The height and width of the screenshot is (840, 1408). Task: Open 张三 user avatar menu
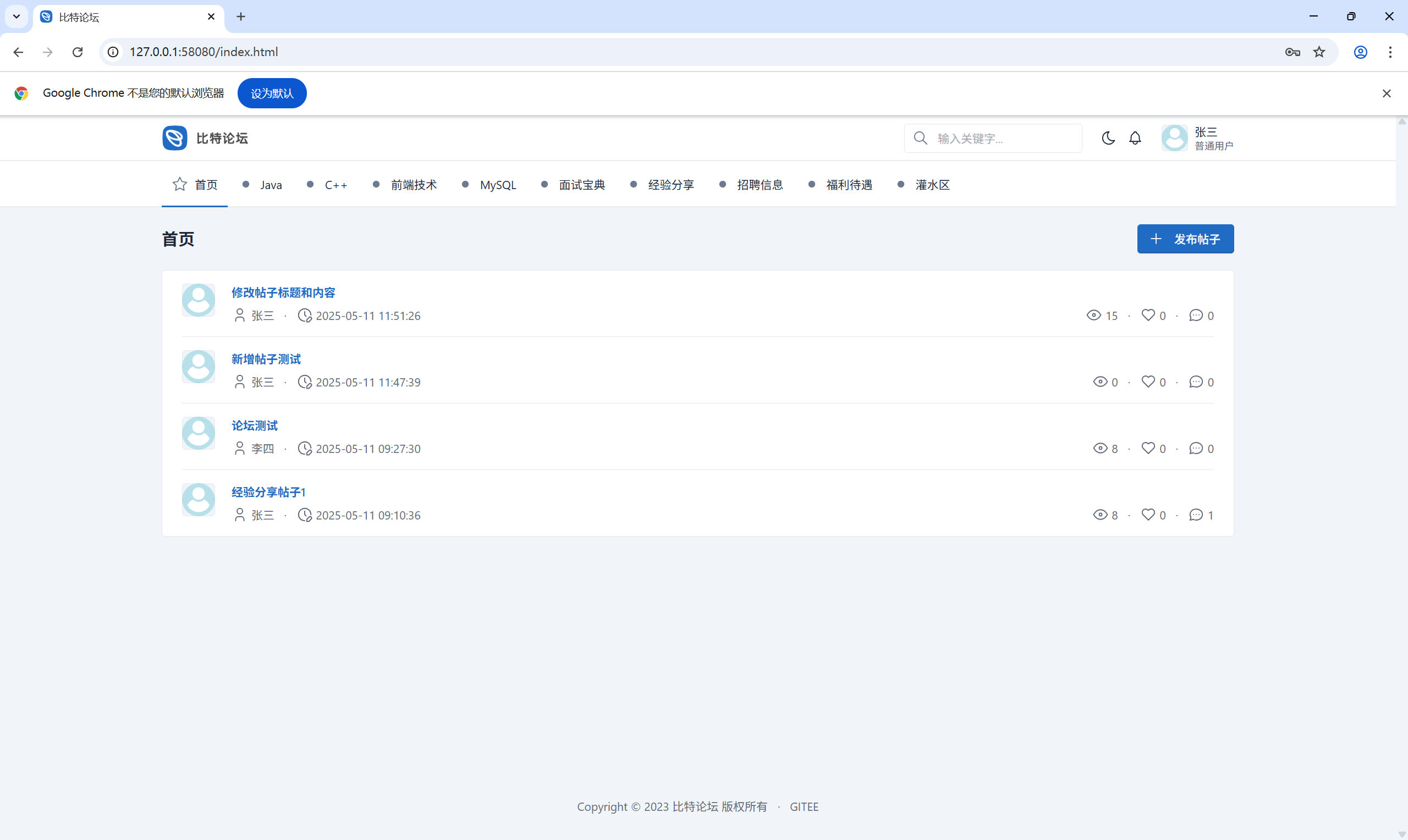tap(1174, 138)
